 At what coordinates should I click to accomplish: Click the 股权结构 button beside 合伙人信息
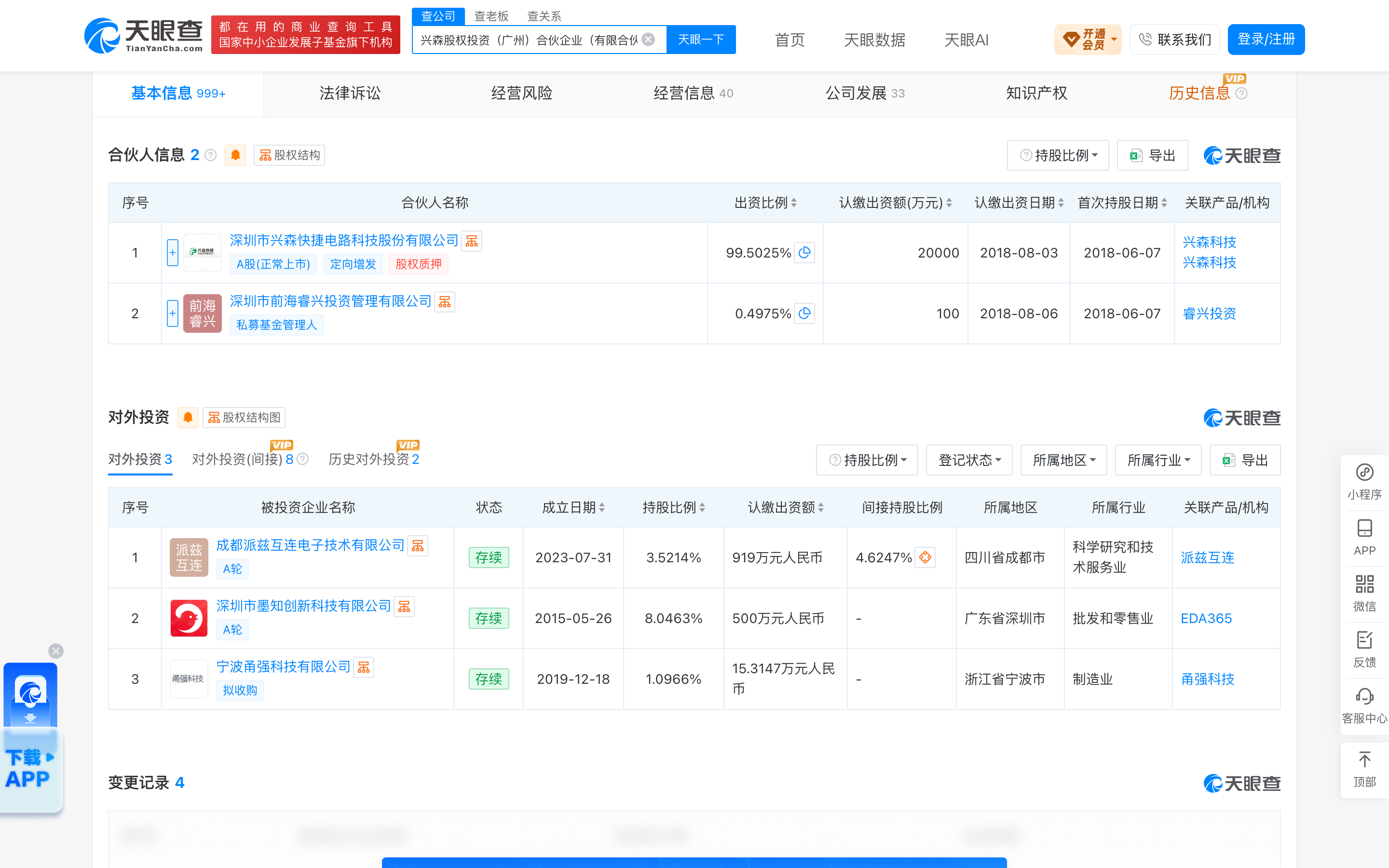coord(289,155)
